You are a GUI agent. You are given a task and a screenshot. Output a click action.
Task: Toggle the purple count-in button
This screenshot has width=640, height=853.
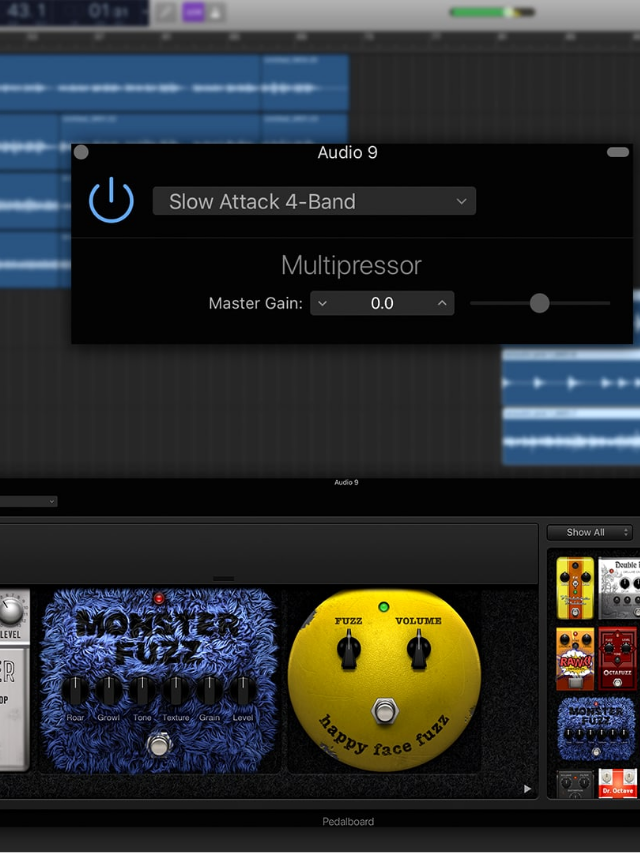tap(193, 12)
